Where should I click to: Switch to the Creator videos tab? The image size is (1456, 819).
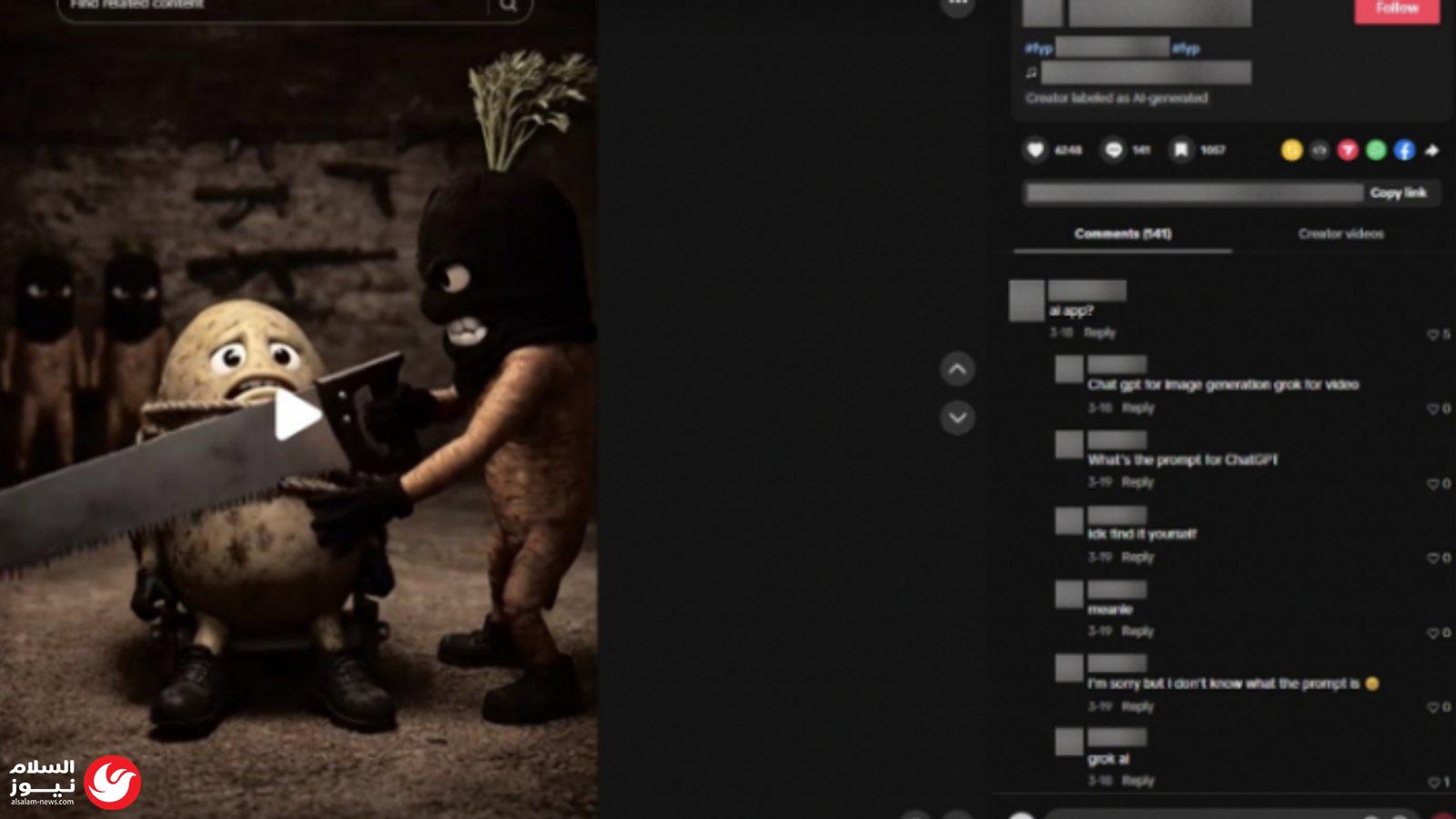1340,234
